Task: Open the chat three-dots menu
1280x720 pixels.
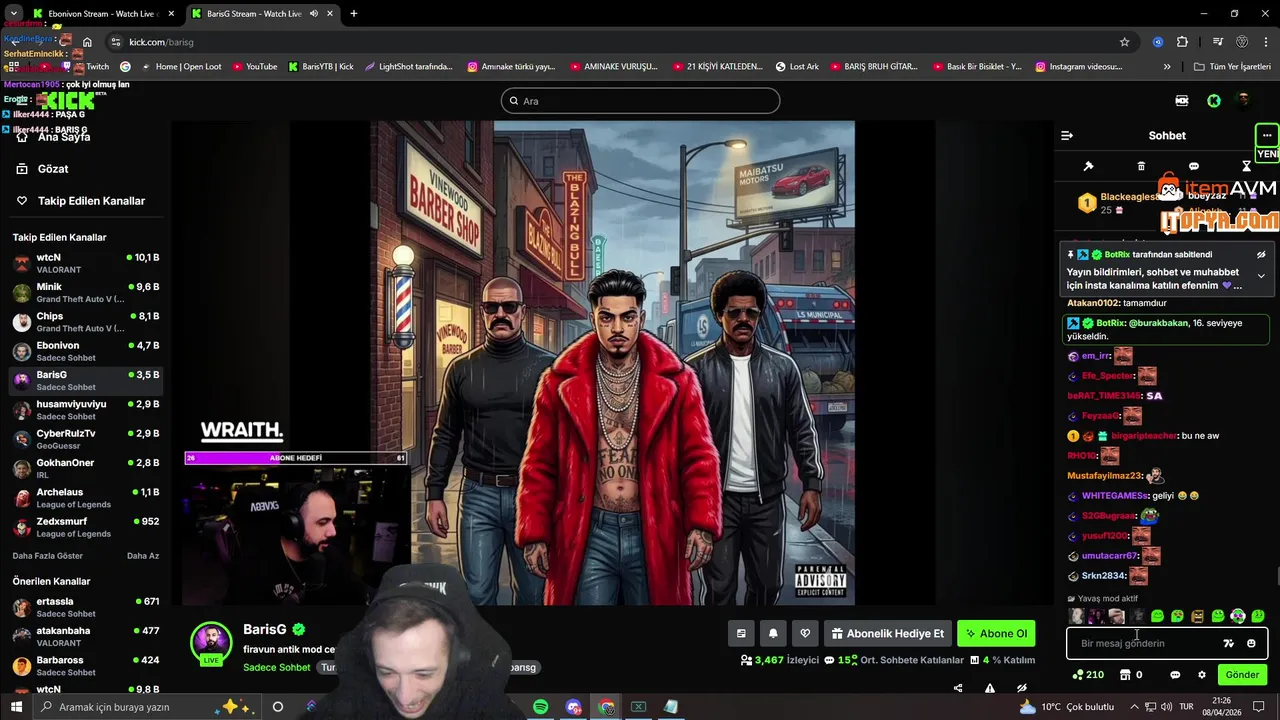Action: coord(1267,135)
